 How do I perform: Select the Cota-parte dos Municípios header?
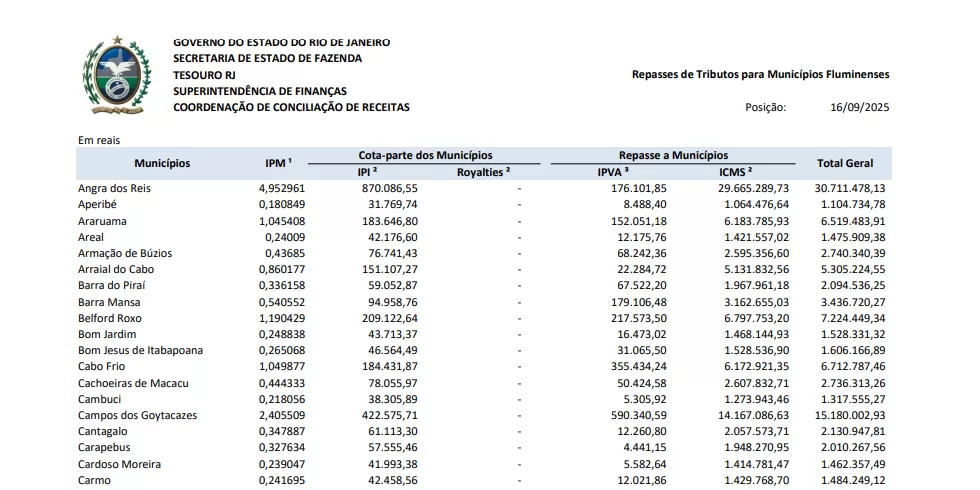coord(425,156)
